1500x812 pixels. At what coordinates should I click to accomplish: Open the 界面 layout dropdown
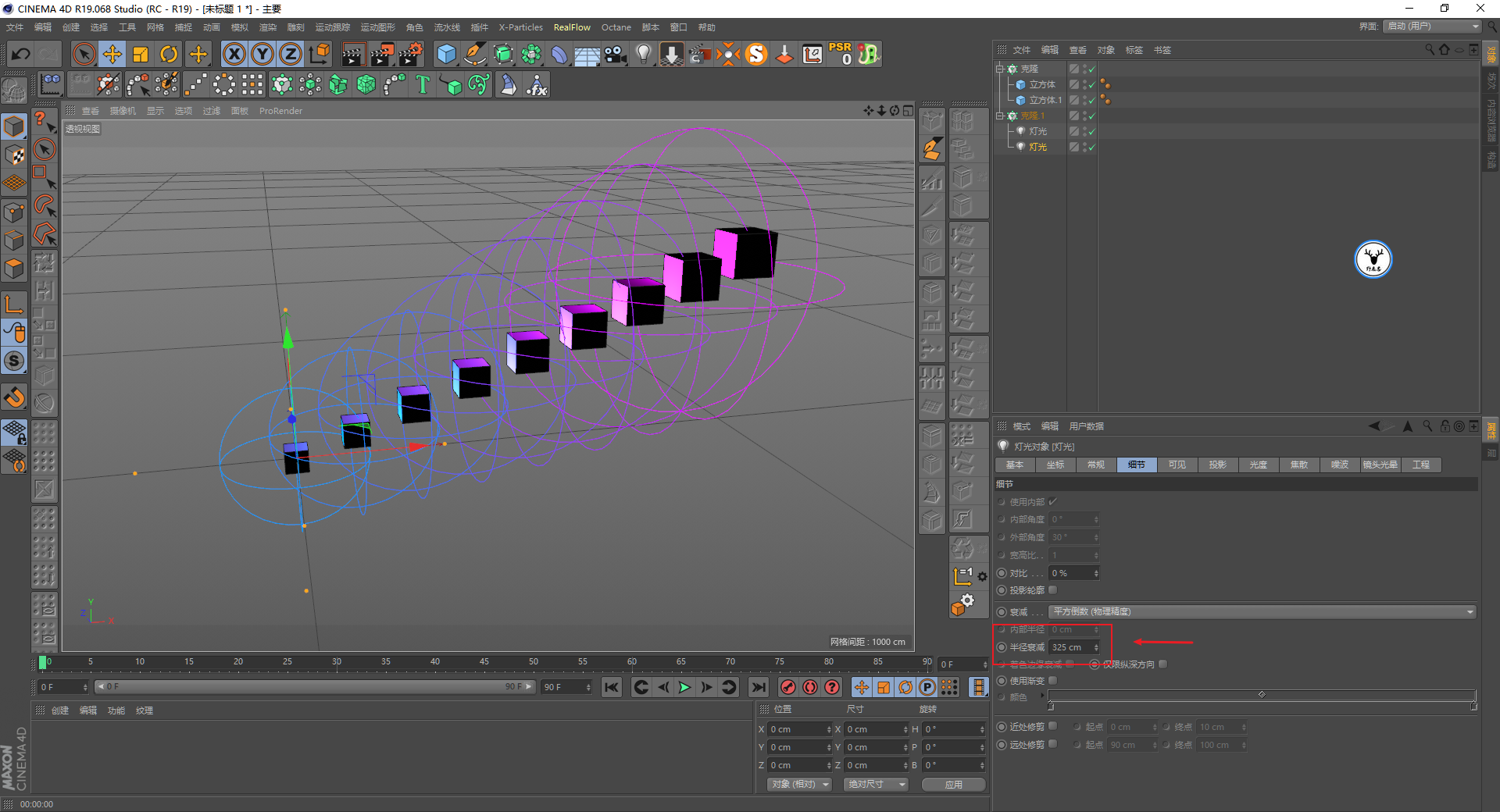pyautogui.click(x=1433, y=27)
